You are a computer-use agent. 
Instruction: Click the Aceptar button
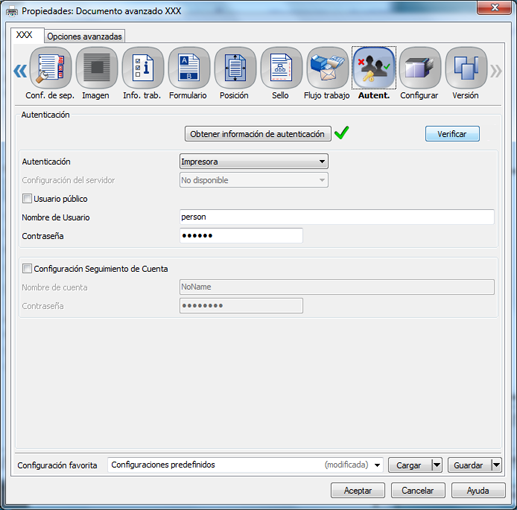click(358, 490)
